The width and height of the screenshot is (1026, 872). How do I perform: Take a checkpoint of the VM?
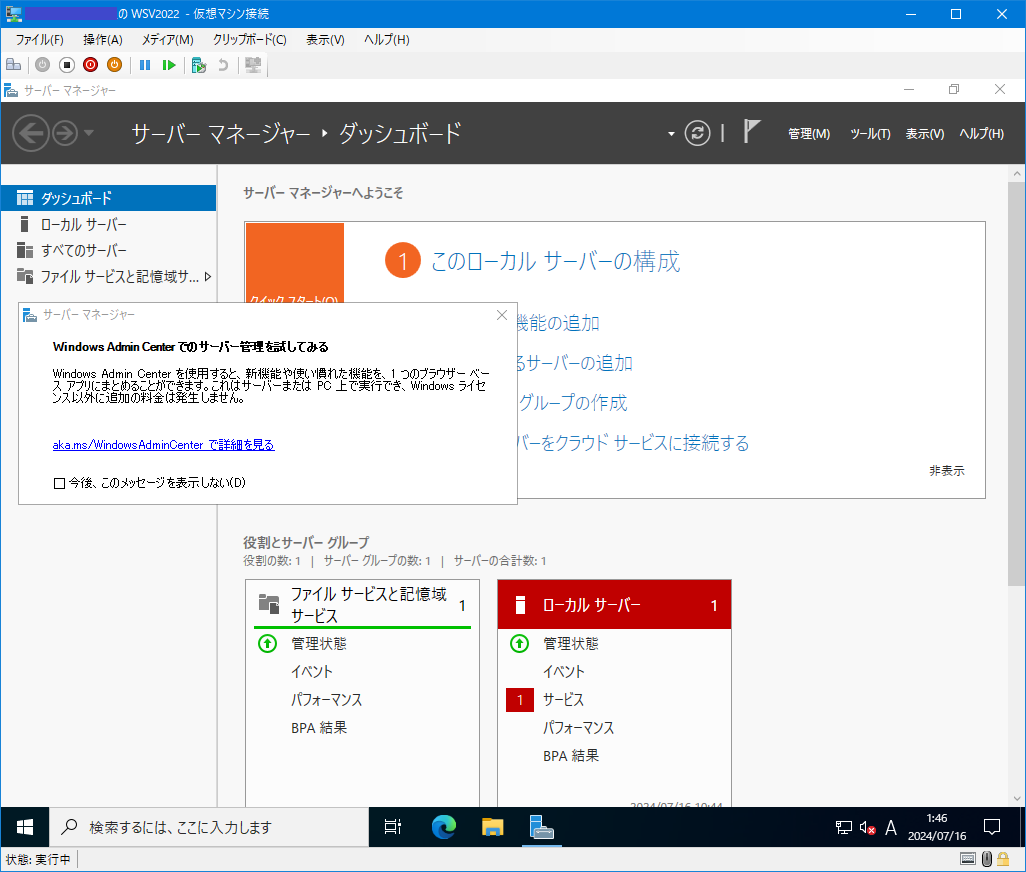(x=197, y=65)
